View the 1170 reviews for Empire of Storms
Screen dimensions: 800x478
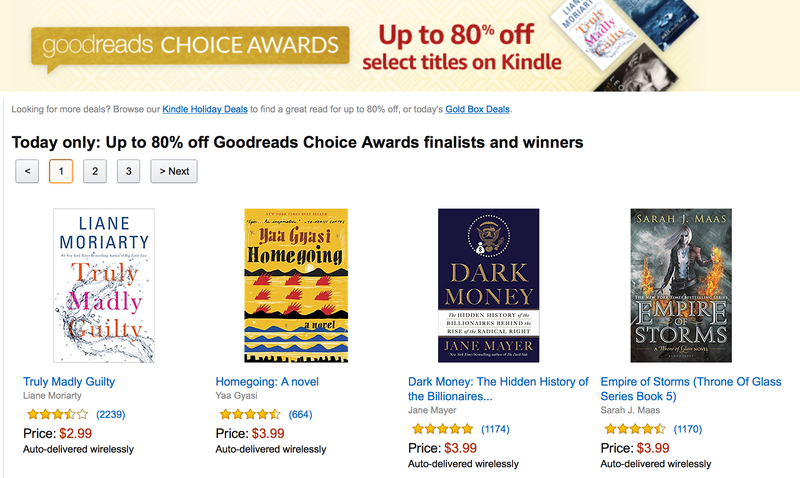tap(688, 429)
